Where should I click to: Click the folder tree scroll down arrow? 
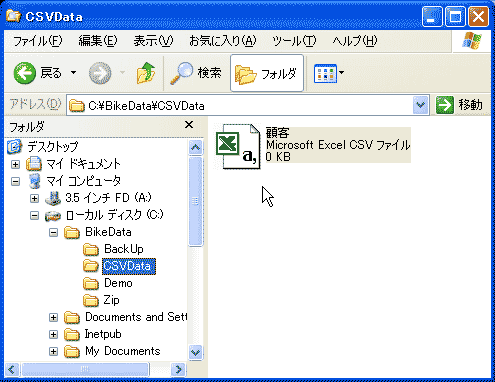point(196,352)
